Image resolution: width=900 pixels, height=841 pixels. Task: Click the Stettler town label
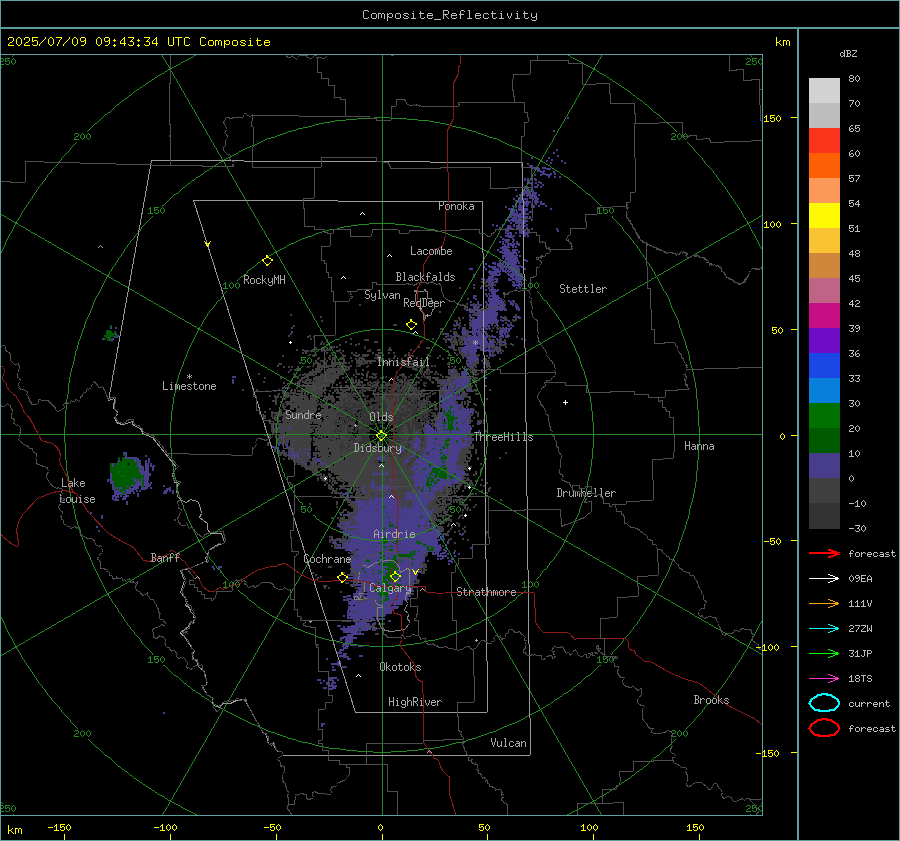tap(583, 289)
